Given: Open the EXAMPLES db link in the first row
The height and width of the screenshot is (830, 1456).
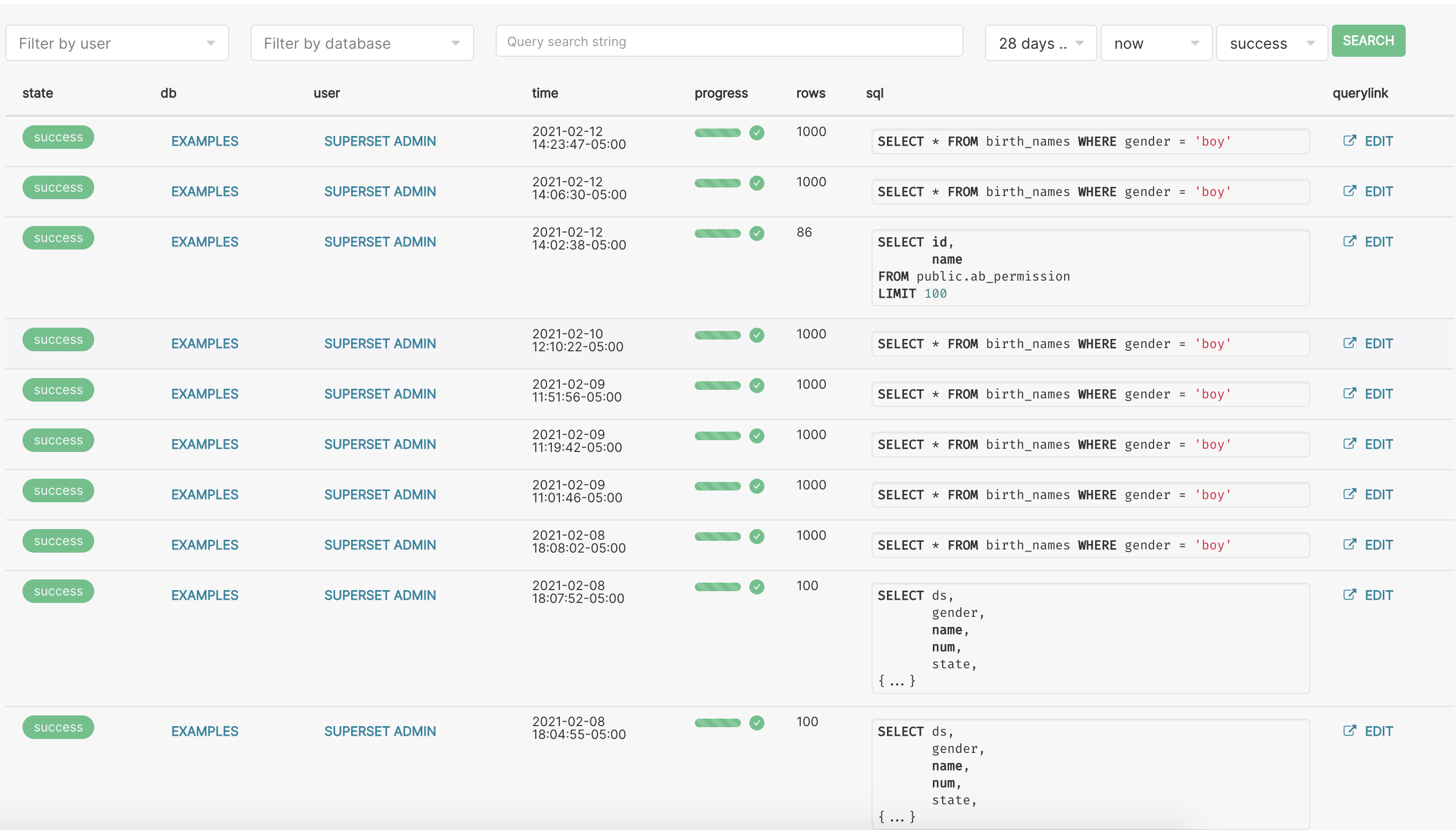Looking at the screenshot, I should (204, 141).
